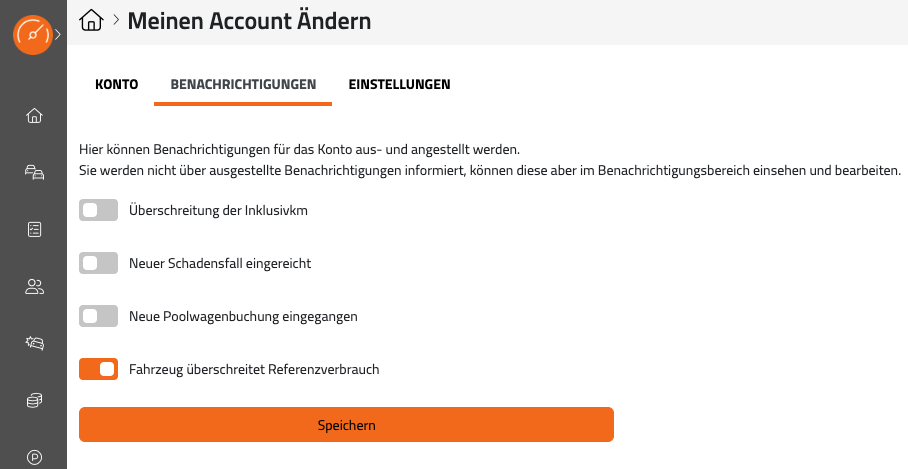Viewport: 908px width, 469px height.
Task: Click the breadcrumb home icon
Action: (x=91, y=20)
